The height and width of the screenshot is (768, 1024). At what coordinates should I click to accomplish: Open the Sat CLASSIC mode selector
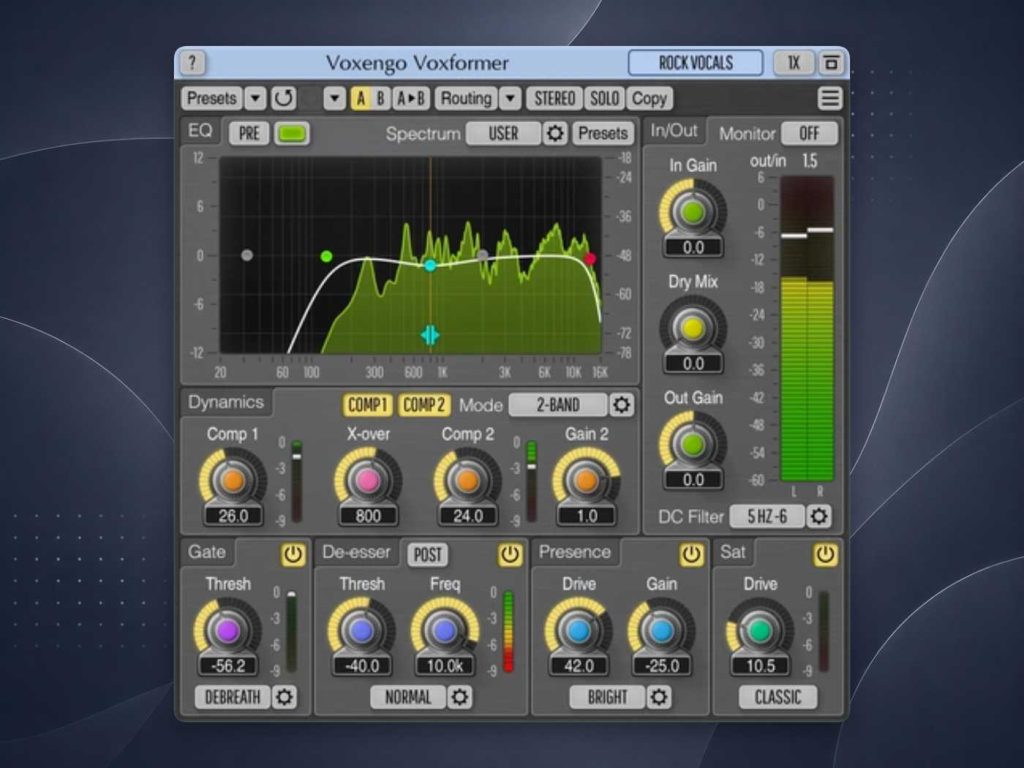click(x=778, y=697)
